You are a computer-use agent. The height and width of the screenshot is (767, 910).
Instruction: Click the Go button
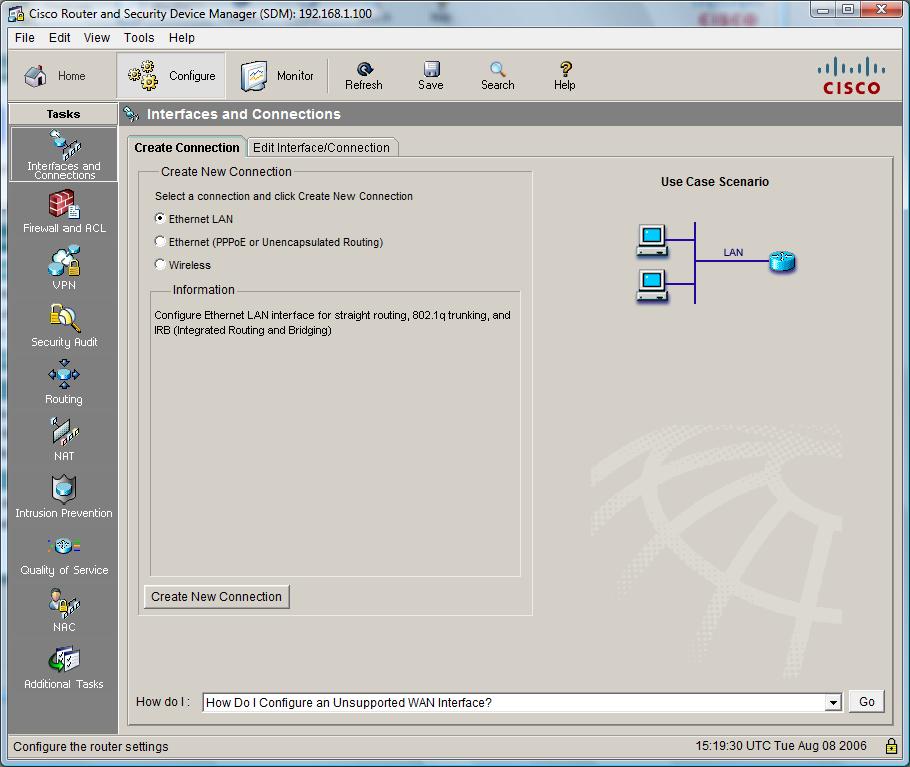point(866,702)
